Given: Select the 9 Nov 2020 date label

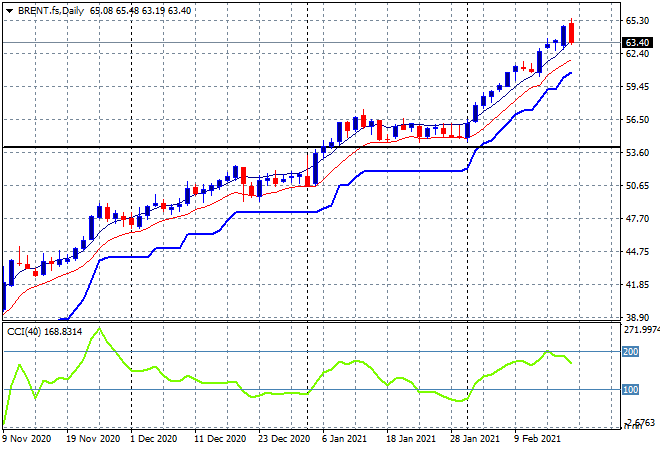Looking at the screenshot, I should (27, 439).
